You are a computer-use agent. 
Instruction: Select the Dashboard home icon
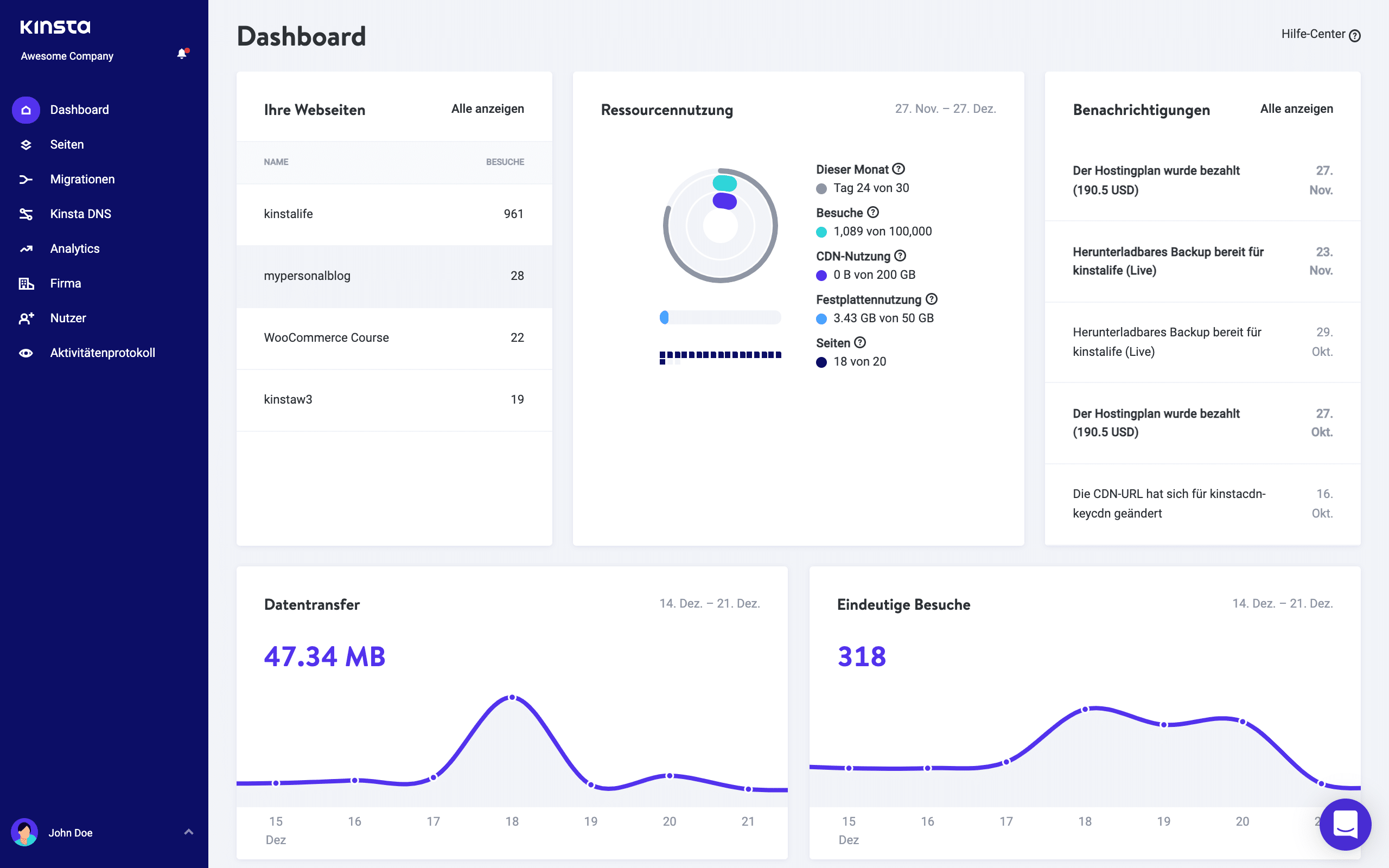26,110
